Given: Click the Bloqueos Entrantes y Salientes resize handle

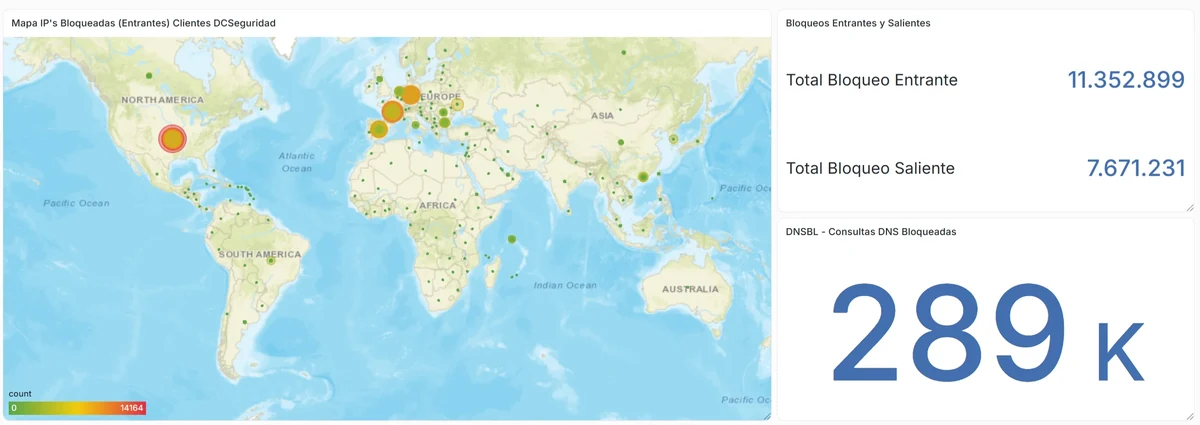Looking at the screenshot, I should click(1189, 207).
